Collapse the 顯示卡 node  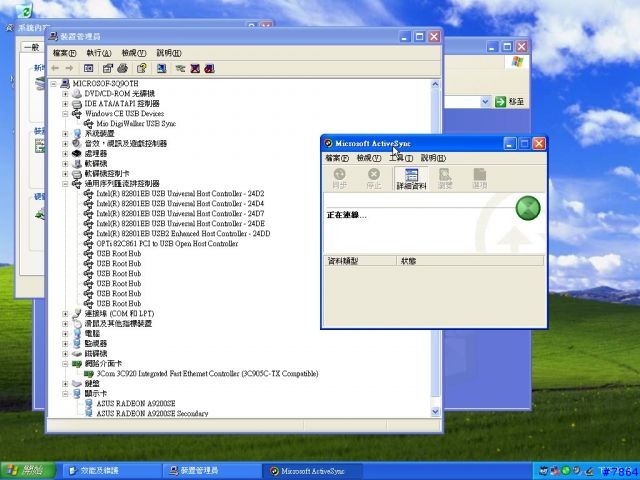click(65, 393)
